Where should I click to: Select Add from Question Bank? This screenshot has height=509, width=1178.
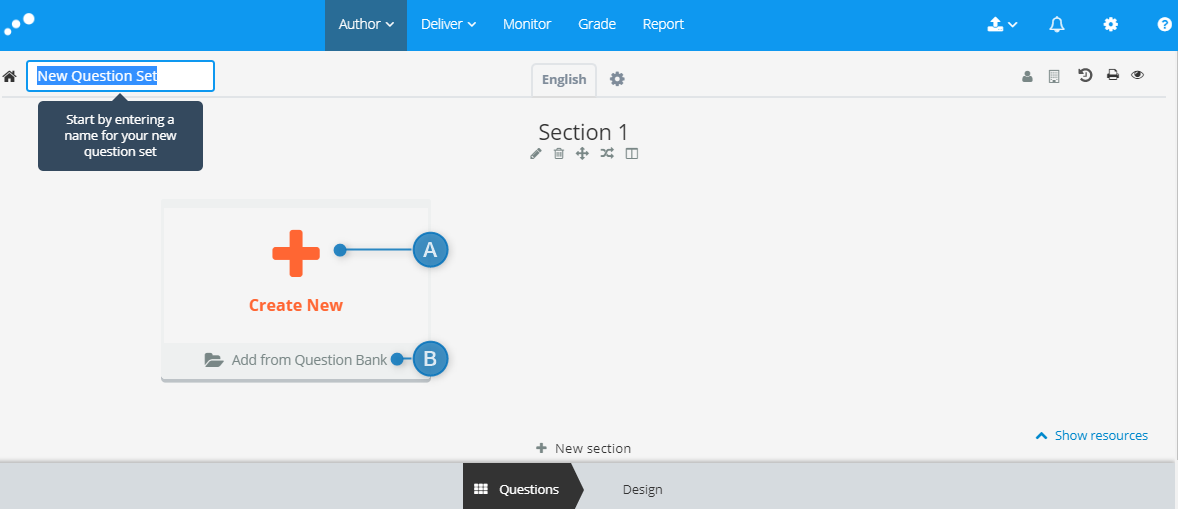[296, 360]
